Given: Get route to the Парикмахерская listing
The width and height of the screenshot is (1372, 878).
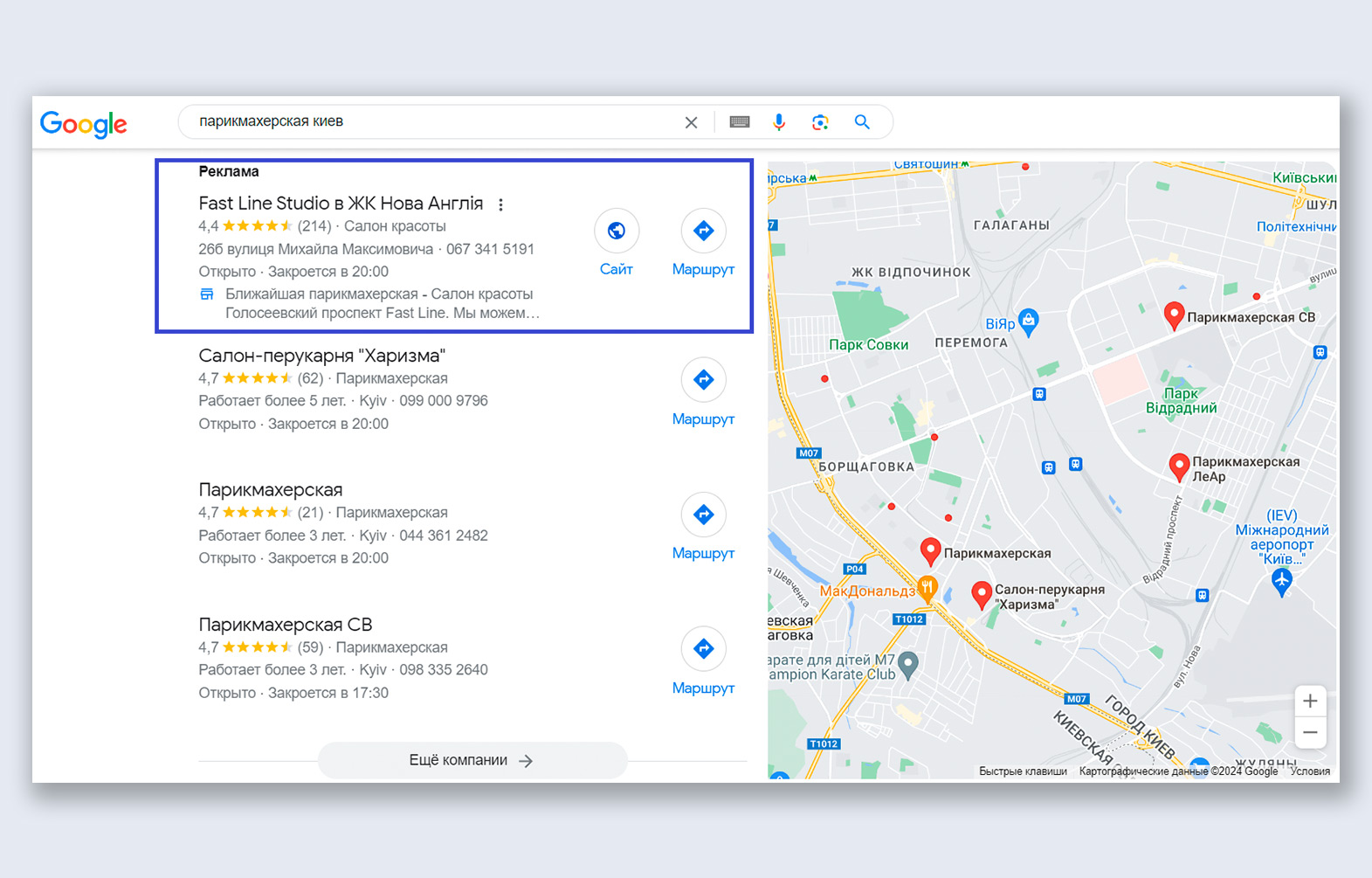Looking at the screenshot, I should coord(703,515).
